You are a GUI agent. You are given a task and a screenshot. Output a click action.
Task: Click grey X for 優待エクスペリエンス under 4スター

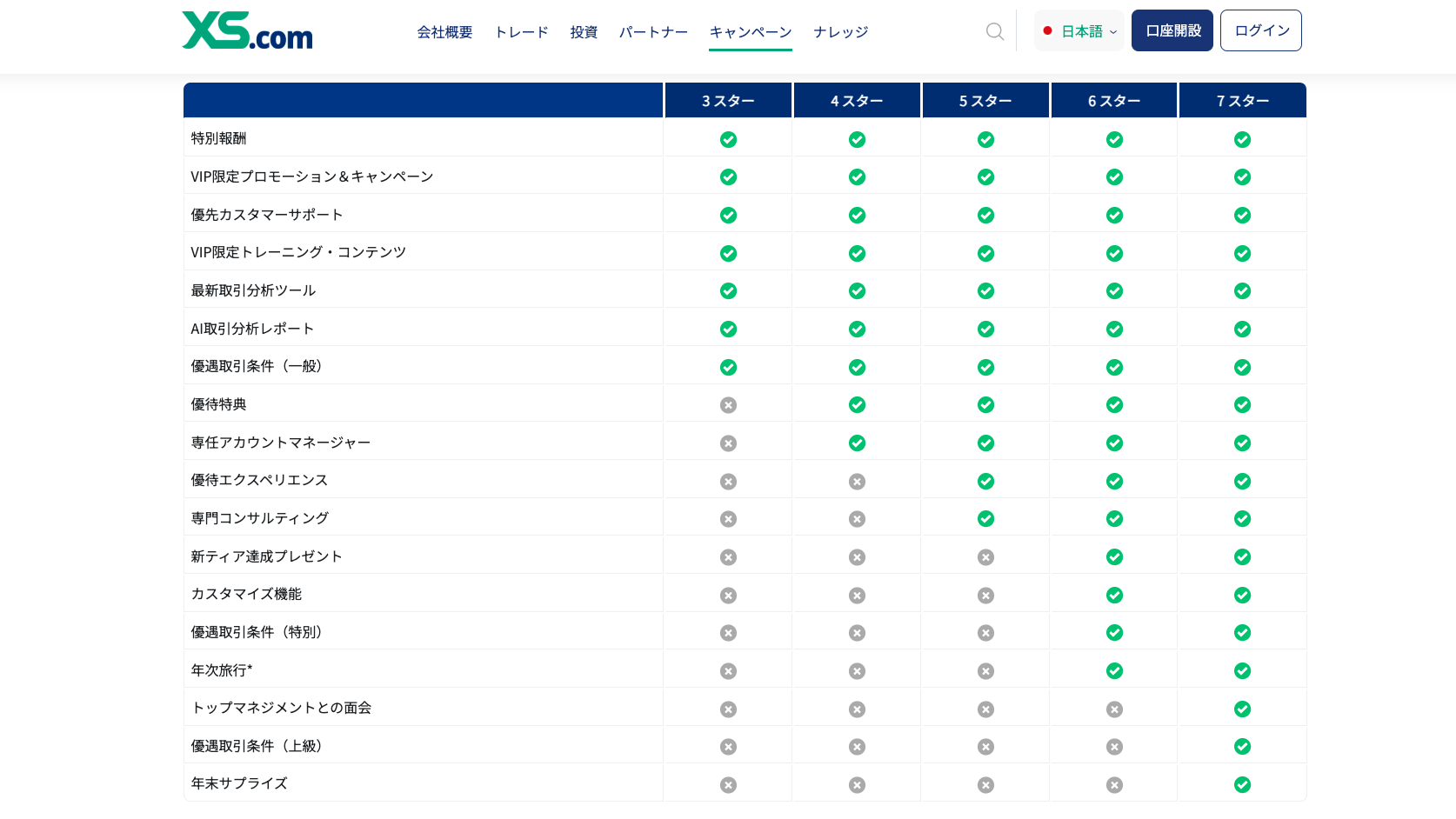coord(857,482)
